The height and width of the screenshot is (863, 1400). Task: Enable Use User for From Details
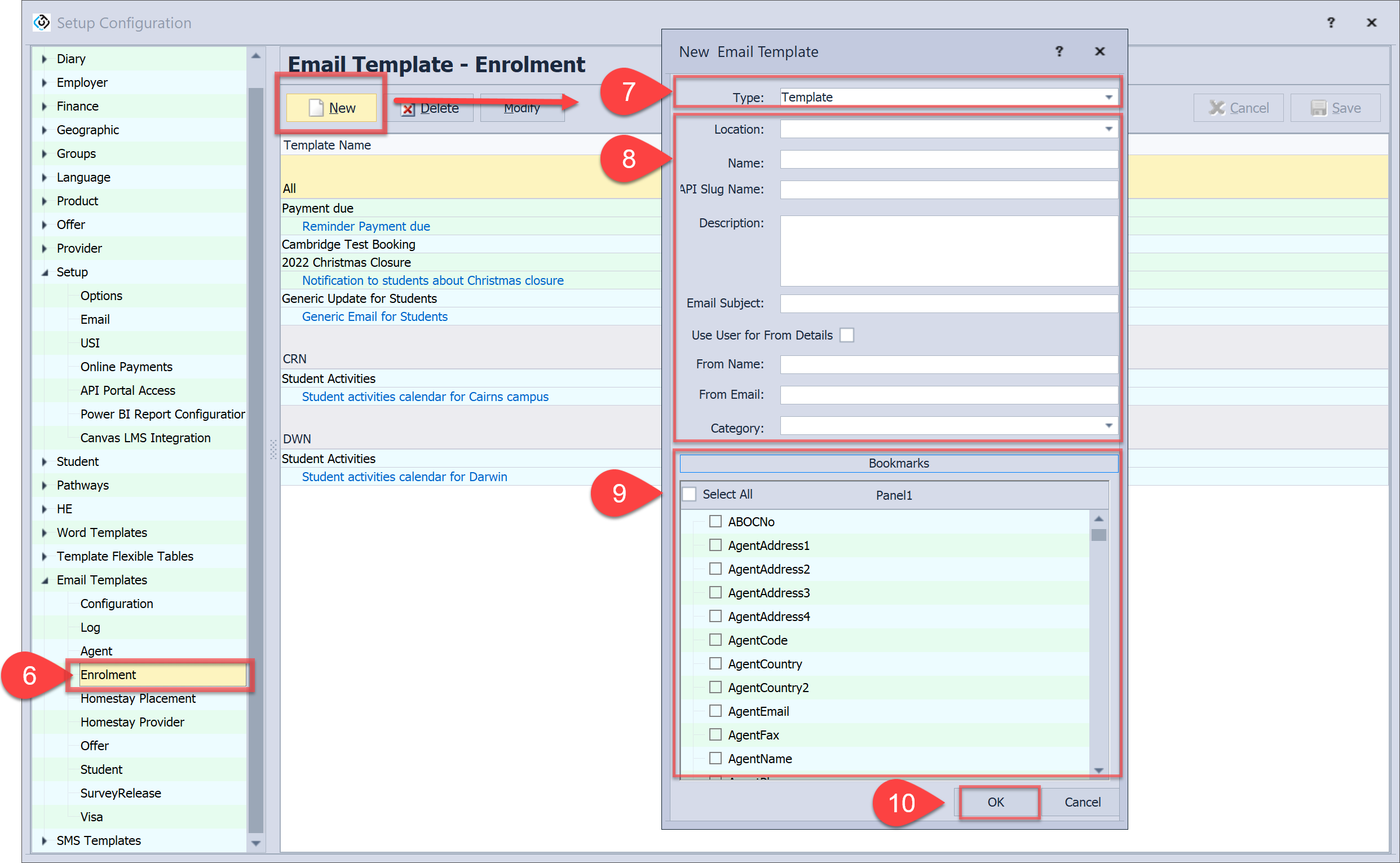click(x=847, y=335)
